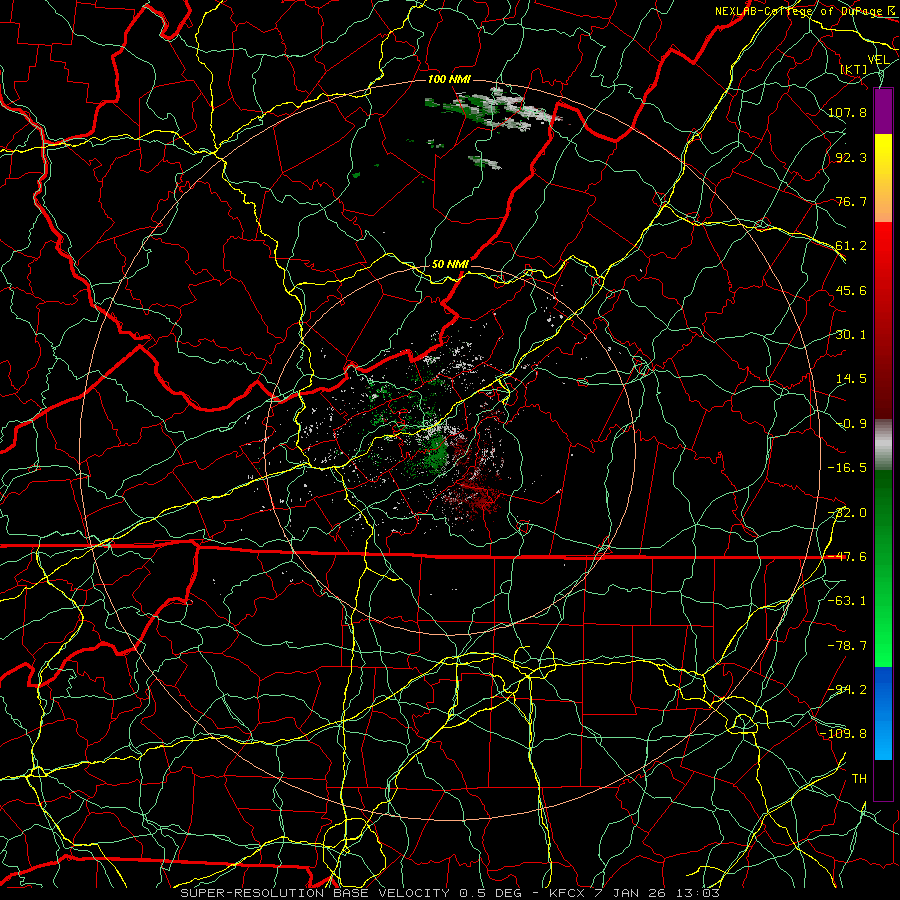The width and height of the screenshot is (900, 900).
Task: Select the 45.6 scale value
Action: tap(851, 290)
